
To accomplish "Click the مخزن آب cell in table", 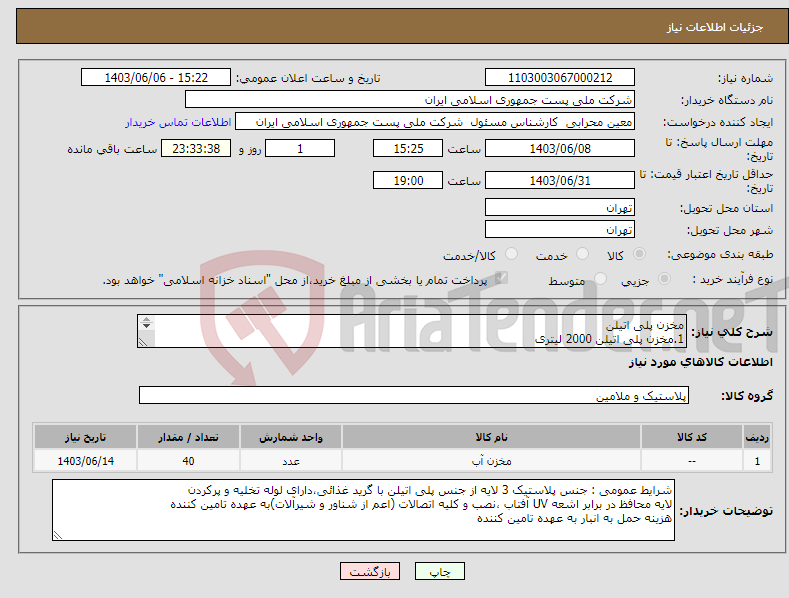I will point(491,461).
